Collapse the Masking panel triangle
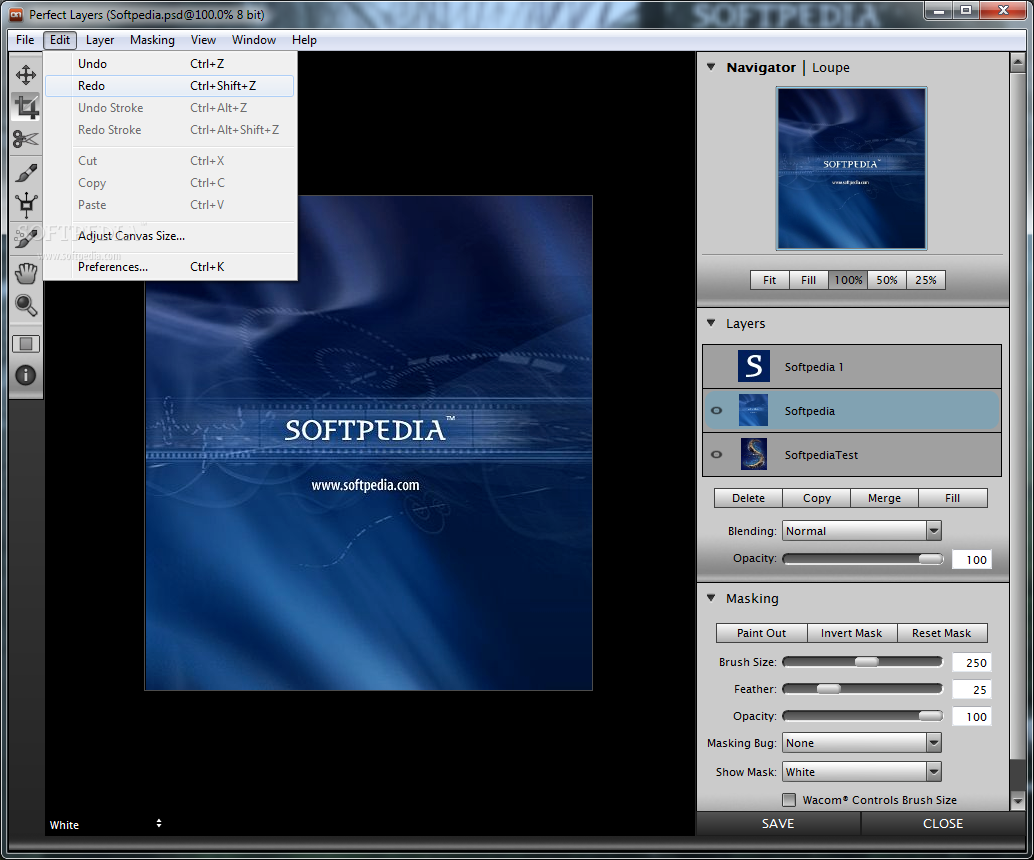 pyautogui.click(x=711, y=598)
